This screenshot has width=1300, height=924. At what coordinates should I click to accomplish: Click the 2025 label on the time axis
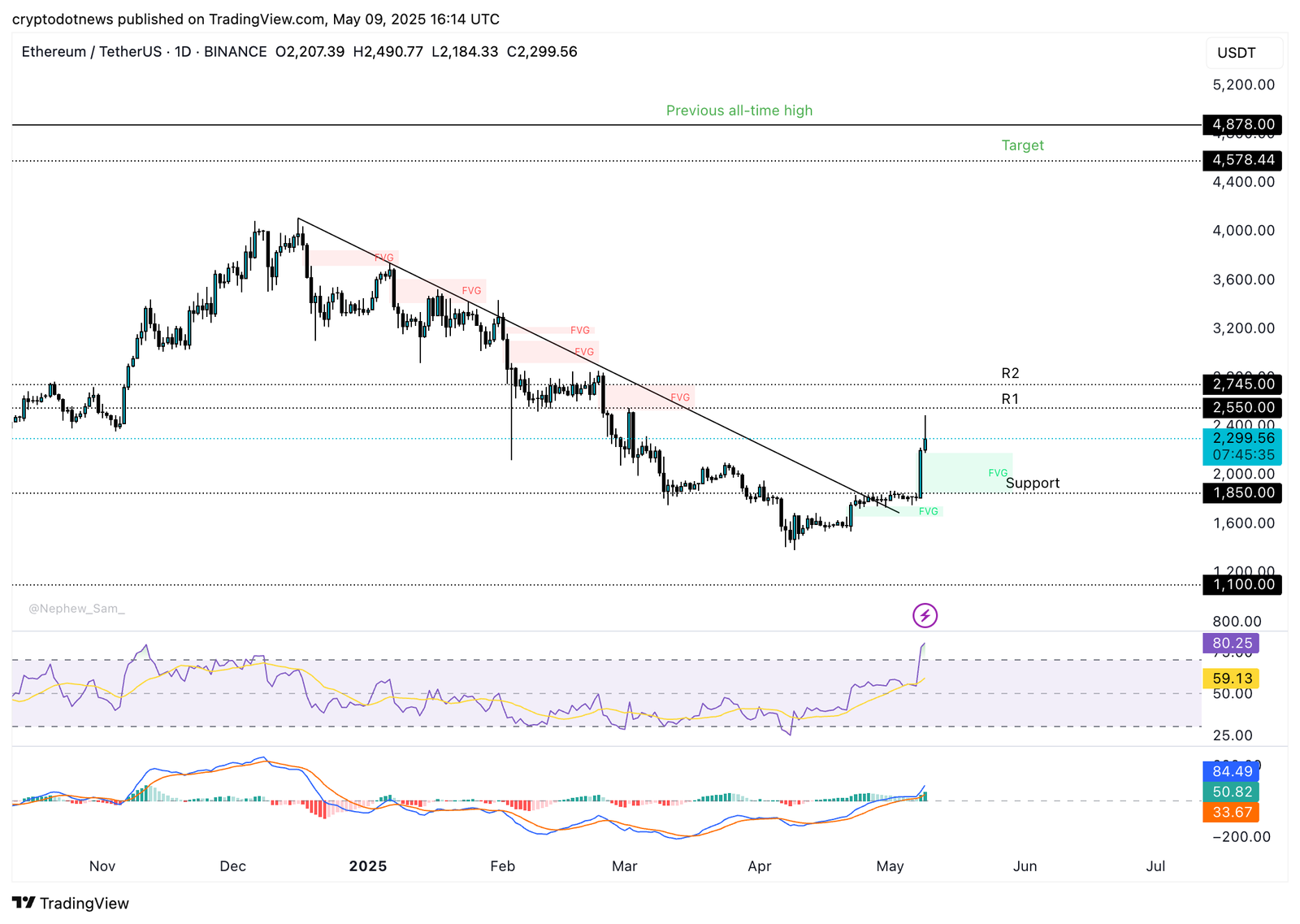(369, 866)
